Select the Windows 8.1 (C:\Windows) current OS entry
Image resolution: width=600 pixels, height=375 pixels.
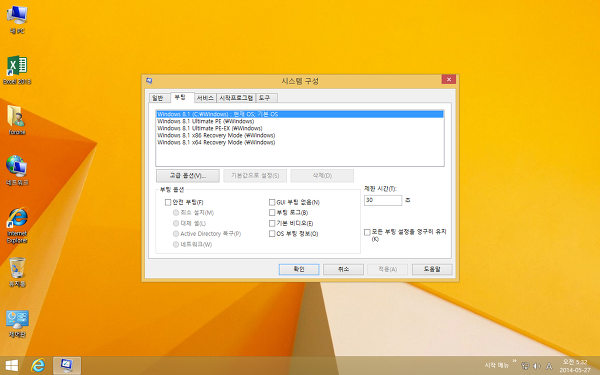pyautogui.click(x=300, y=114)
